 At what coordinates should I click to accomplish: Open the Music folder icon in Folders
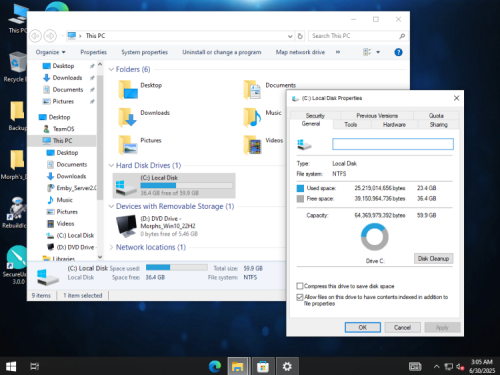coord(253,117)
